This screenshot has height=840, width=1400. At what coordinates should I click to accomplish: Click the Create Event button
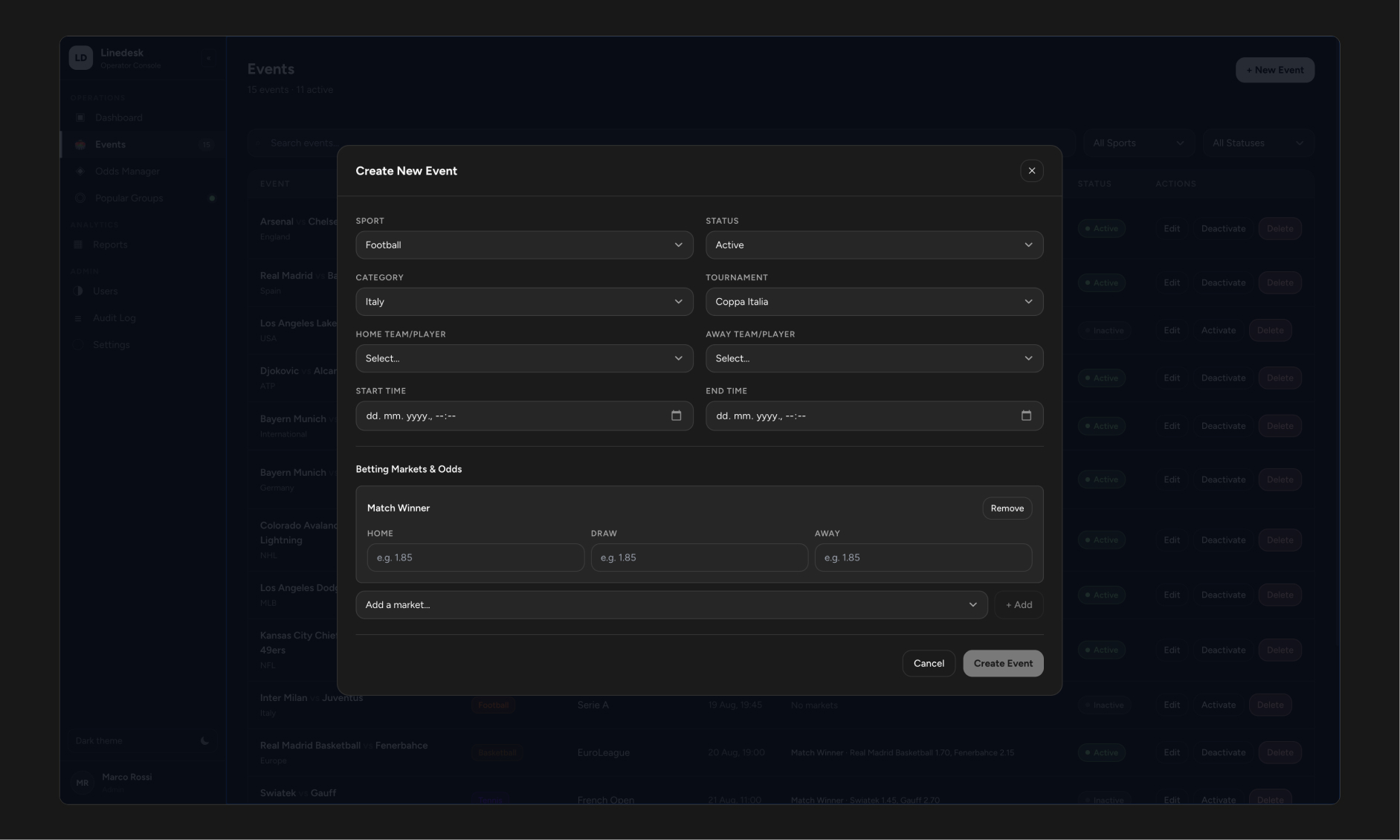coord(1003,663)
